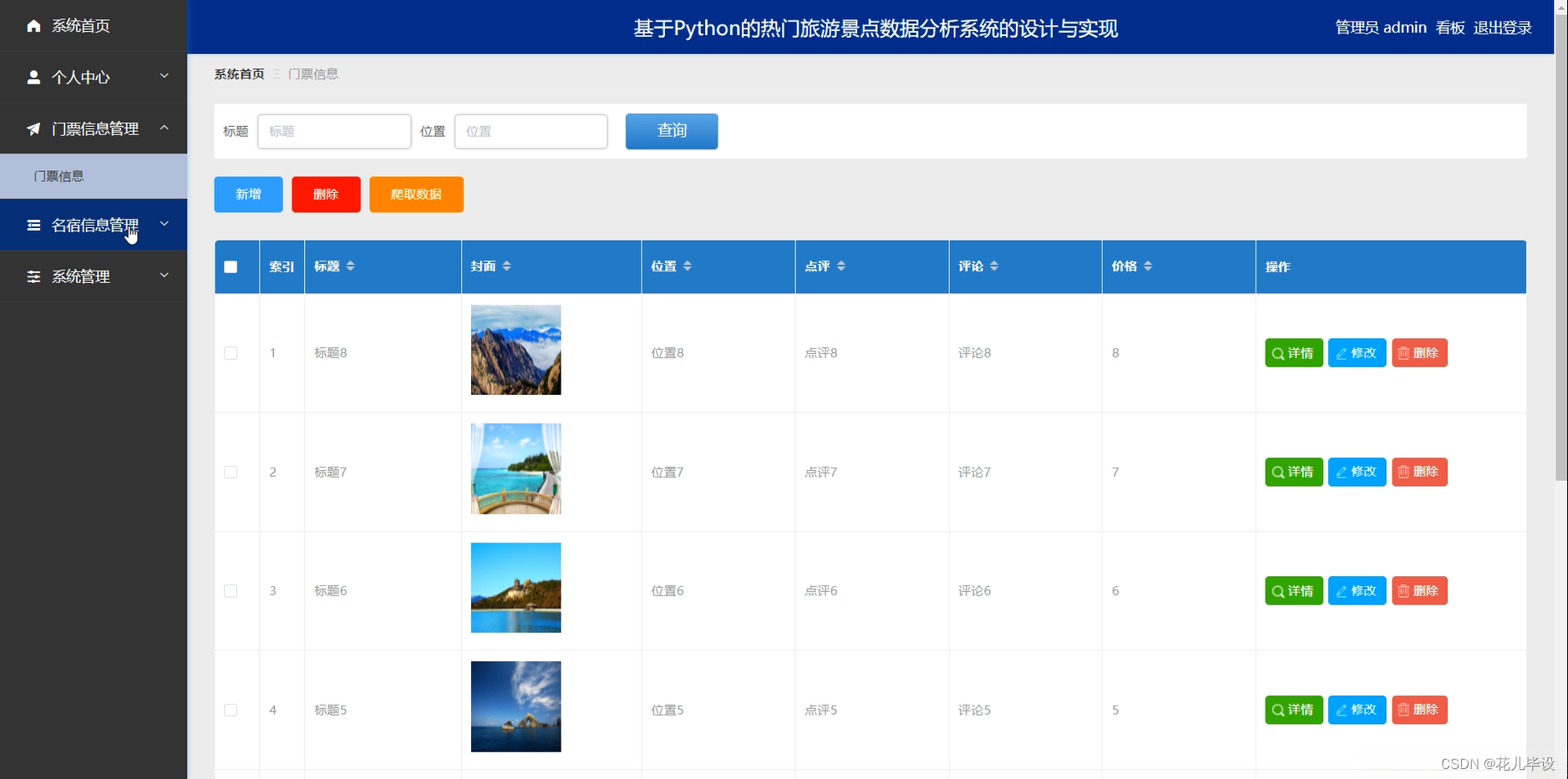Check the checkbox for row 标题8
1568x779 pixels.
(231, 353)
